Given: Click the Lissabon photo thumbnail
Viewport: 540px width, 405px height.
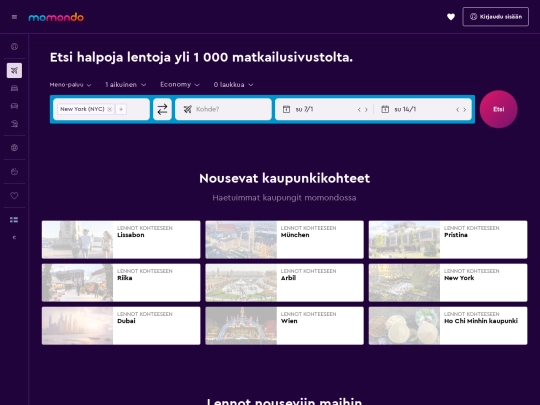Looking at the screenshot, I should 77,240.
